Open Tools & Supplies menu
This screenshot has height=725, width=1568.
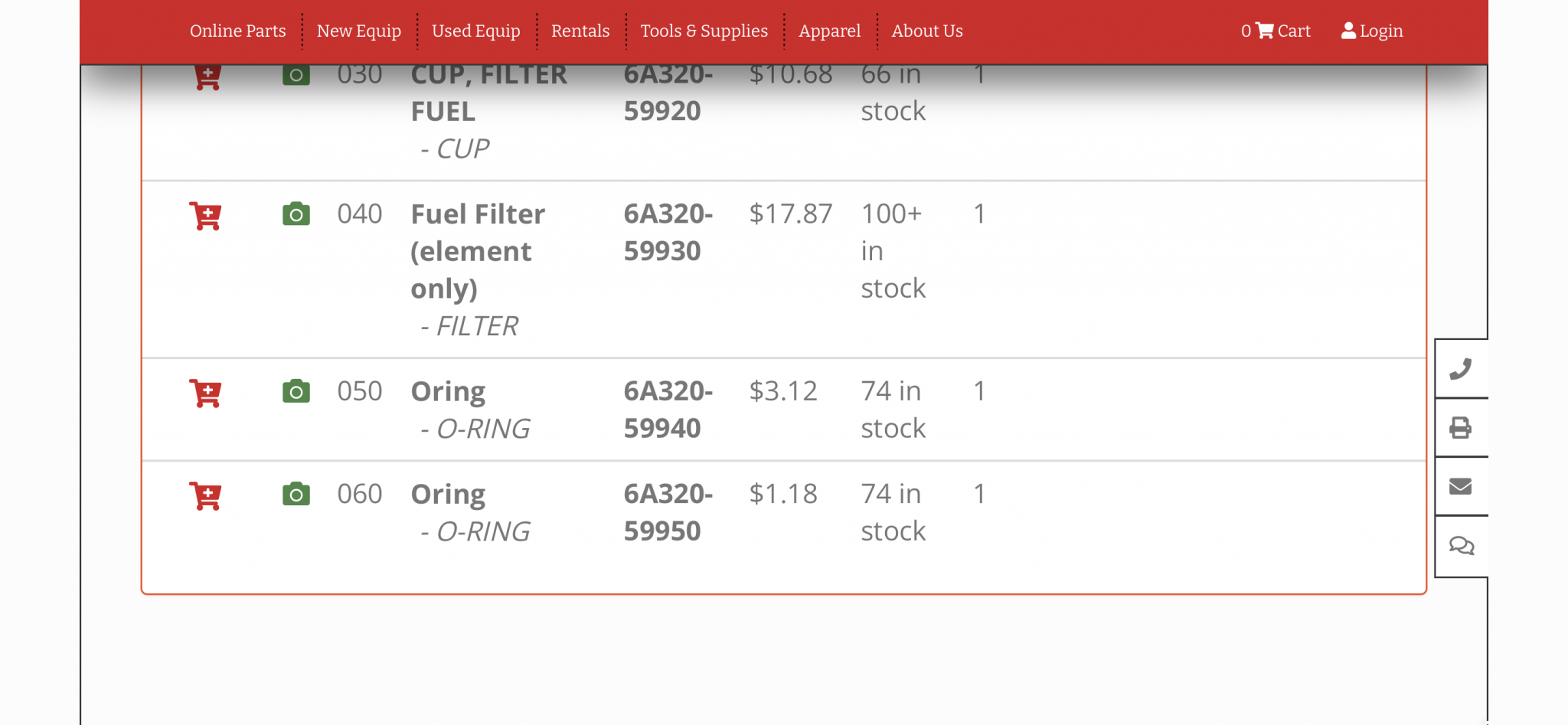pos(704,31)
